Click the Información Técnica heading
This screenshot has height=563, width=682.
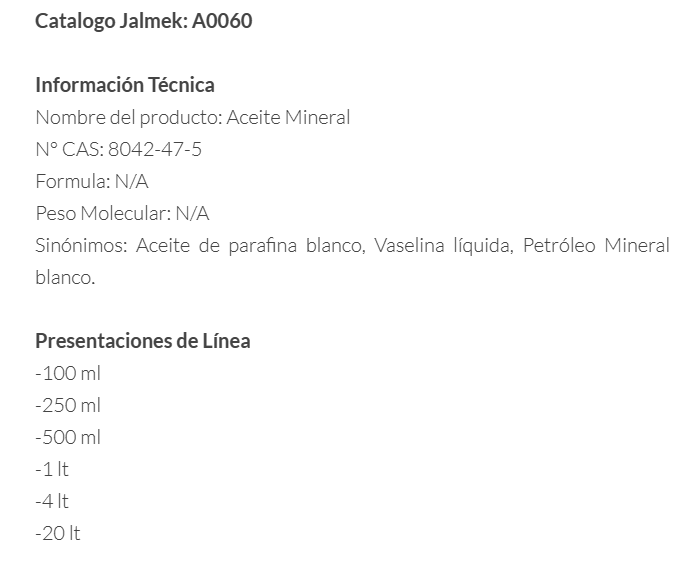[125, 85]
